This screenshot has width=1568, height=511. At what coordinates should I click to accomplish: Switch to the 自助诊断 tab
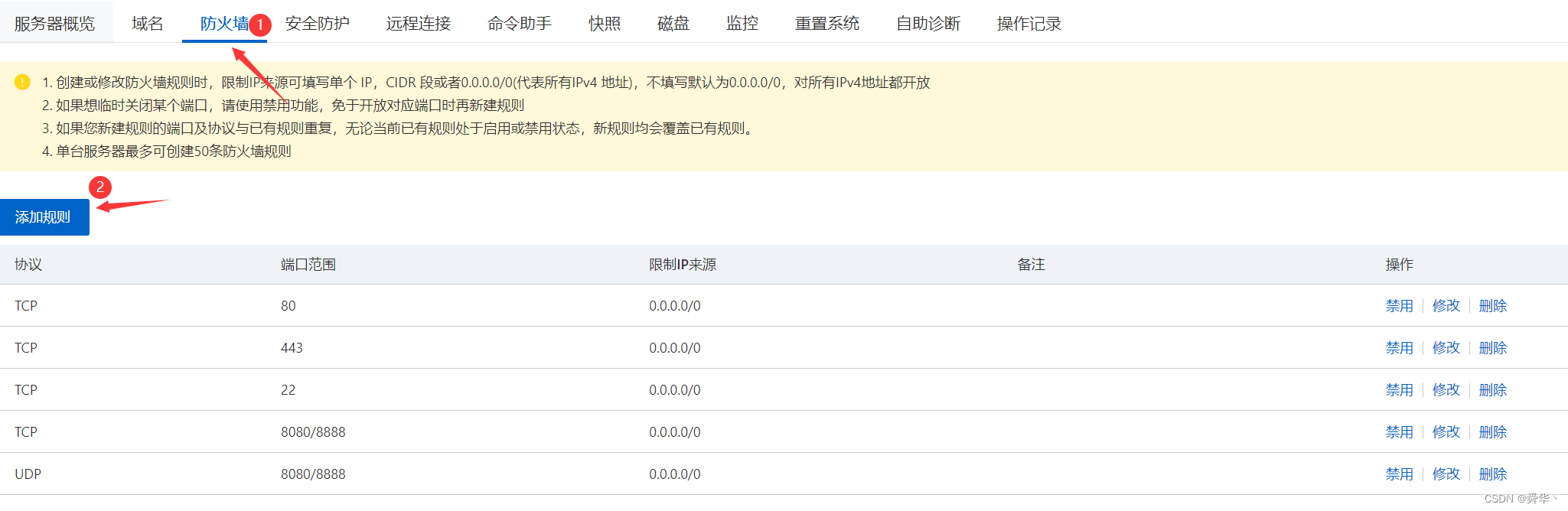pos(928,24)
